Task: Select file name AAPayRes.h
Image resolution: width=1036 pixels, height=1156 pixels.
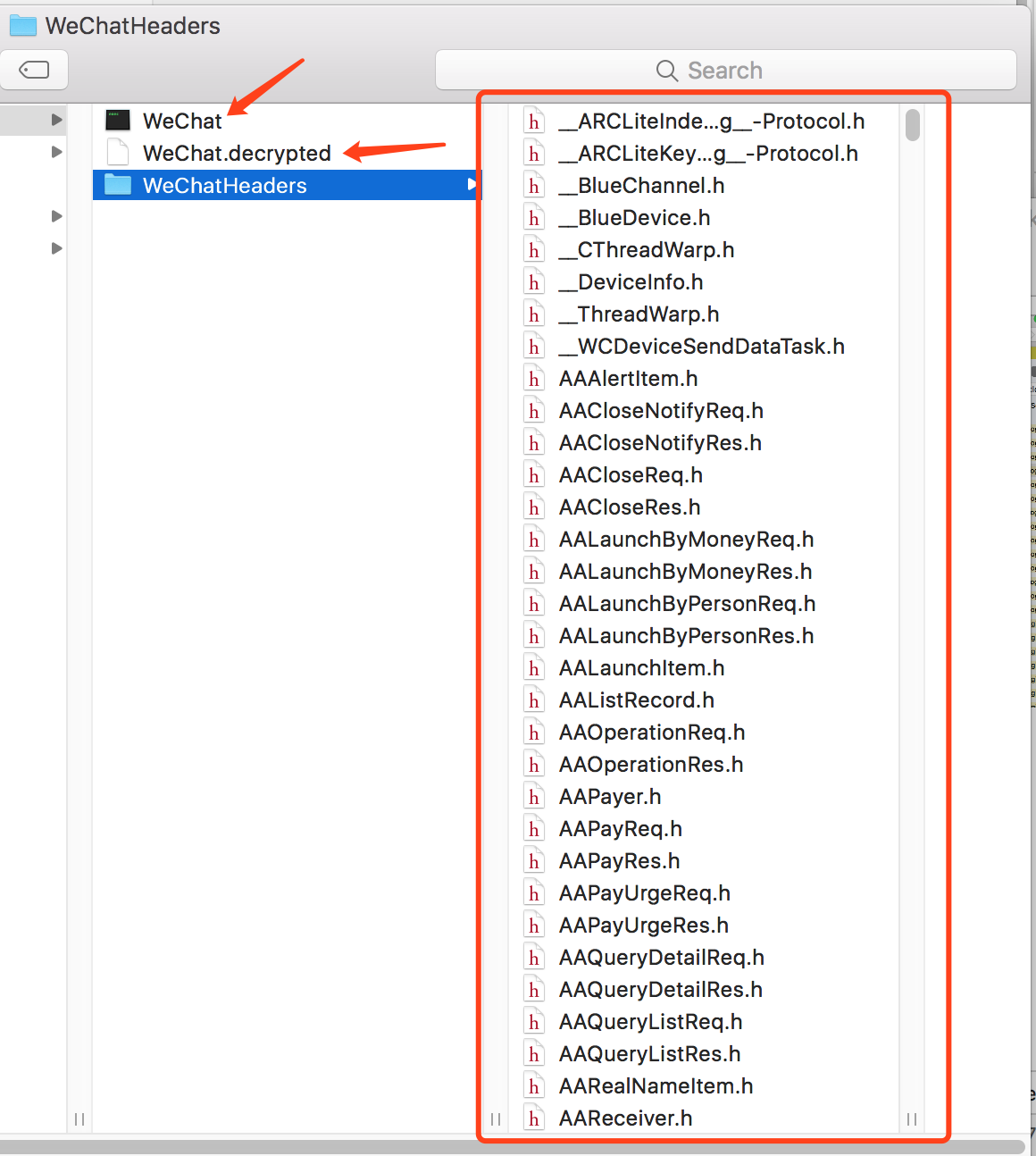Action: point(620,861)
